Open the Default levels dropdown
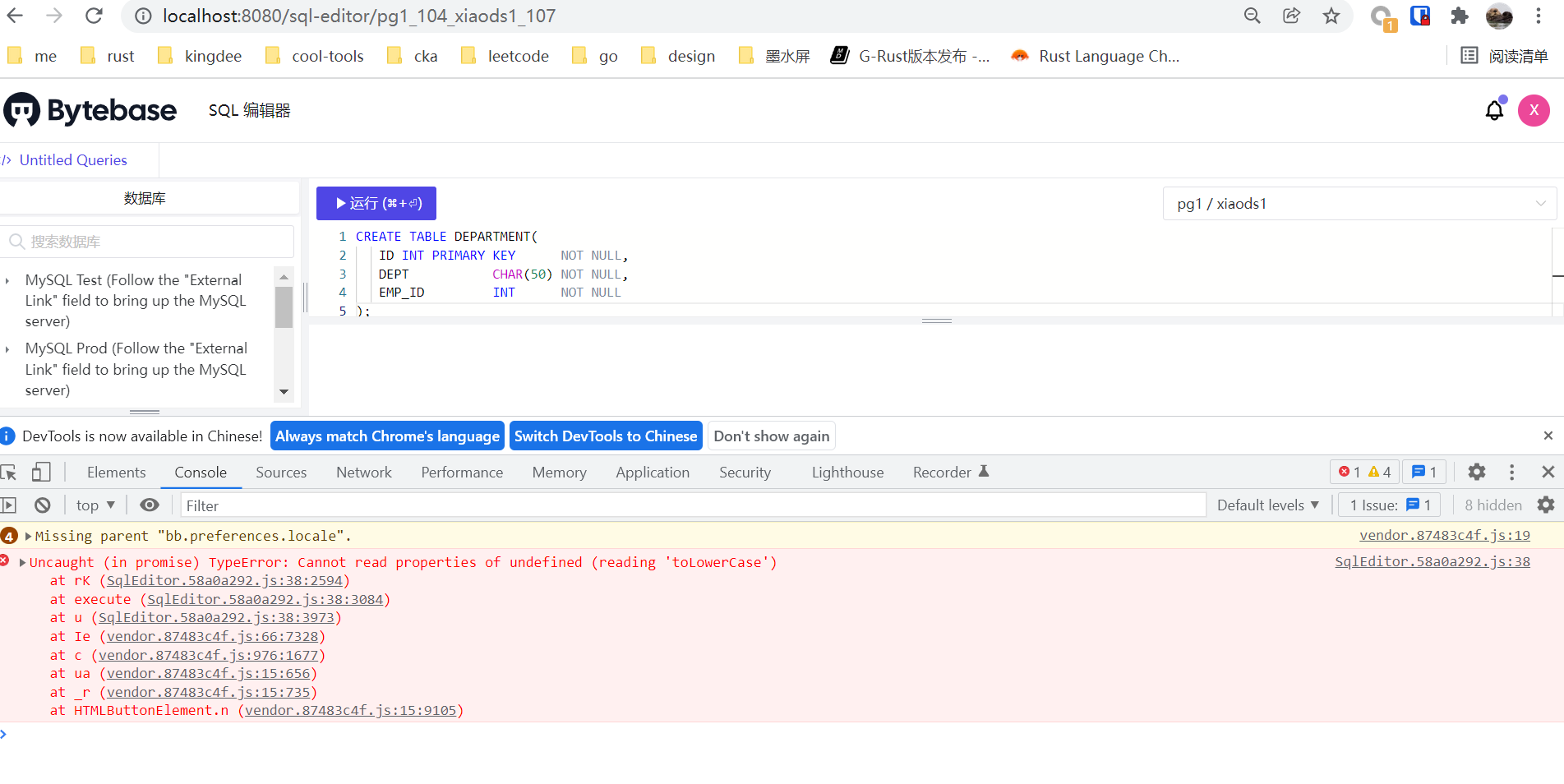This screenshot has width=1564, height=784. click(x=1266, y=505)
